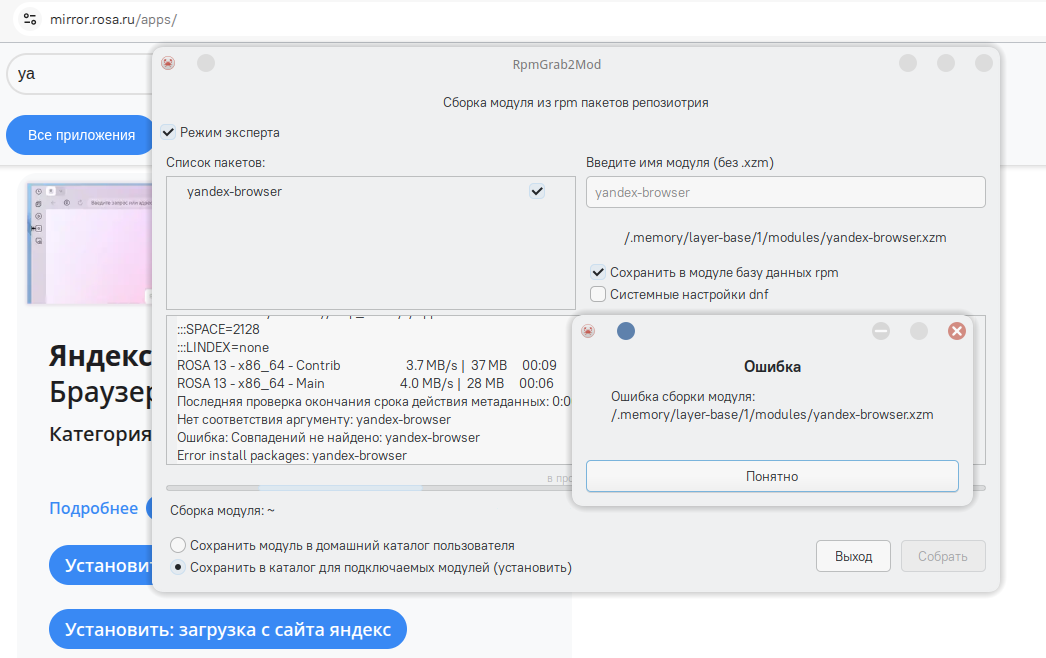Open the Подробнее link on the page
The height and width of the screenshot is (658, 1046).
pyautogui.click(x=93, y=509)
